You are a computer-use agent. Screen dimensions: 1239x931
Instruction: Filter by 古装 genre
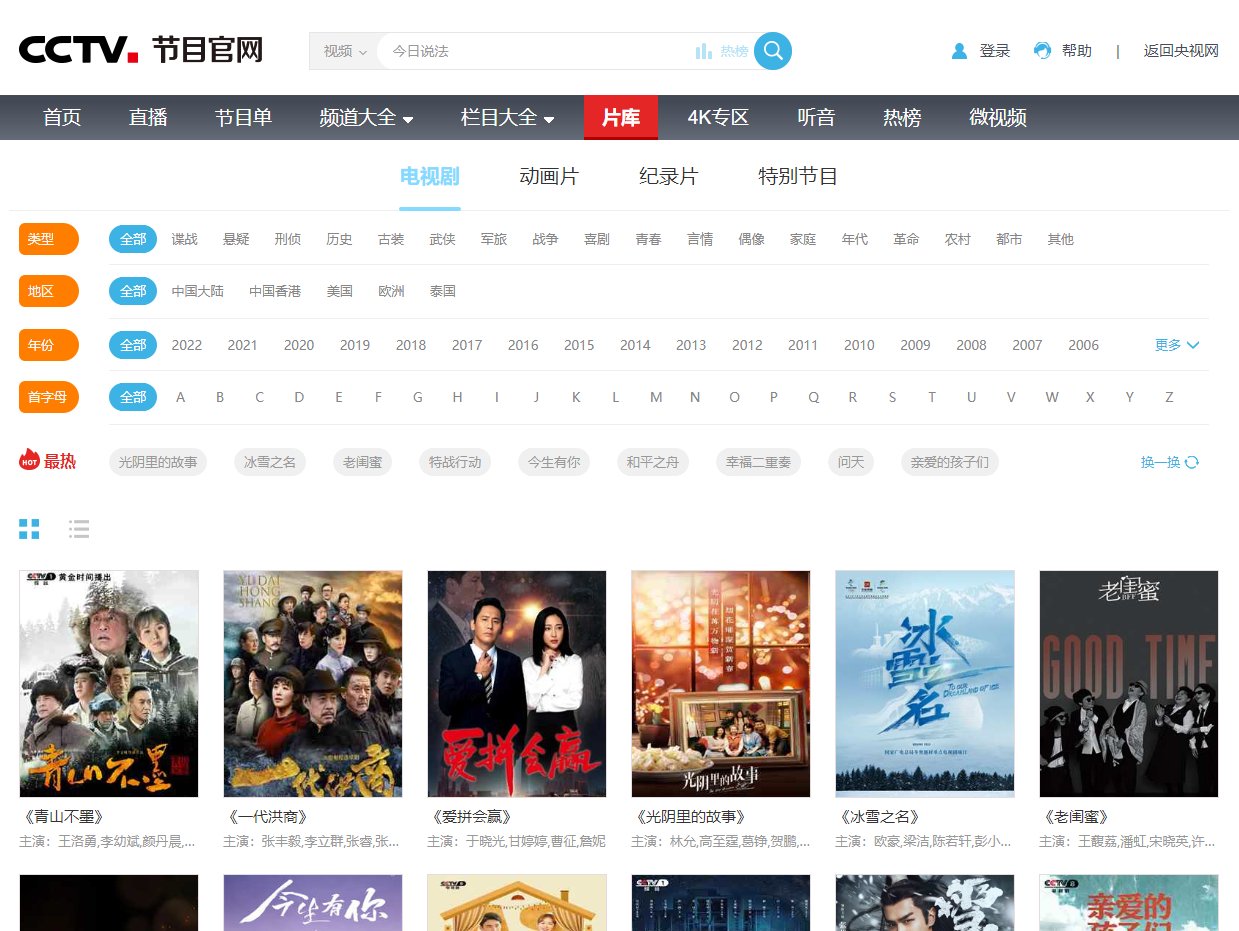391,239
